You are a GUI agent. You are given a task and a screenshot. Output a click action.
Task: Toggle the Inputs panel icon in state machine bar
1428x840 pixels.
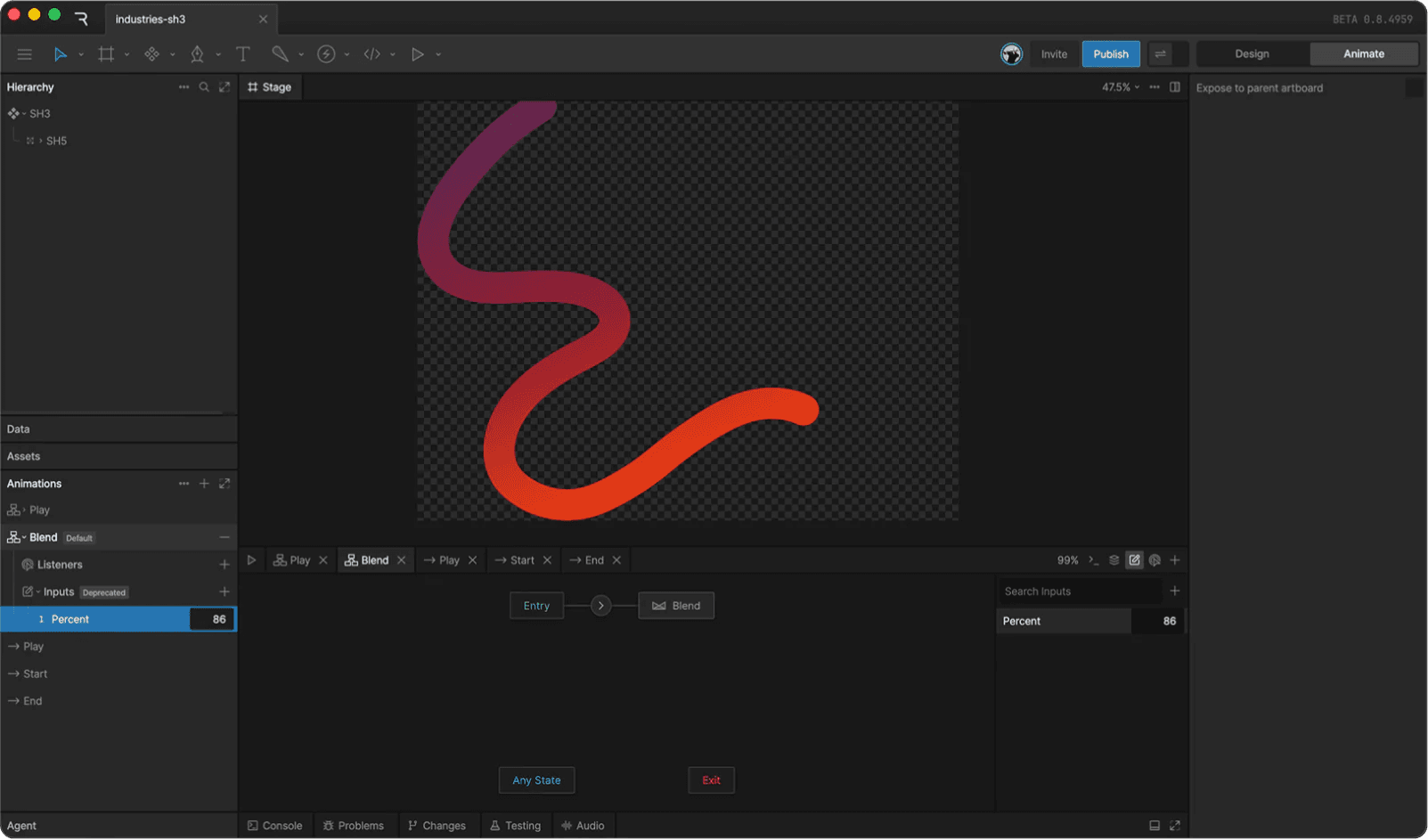[x=1134, y=560]
